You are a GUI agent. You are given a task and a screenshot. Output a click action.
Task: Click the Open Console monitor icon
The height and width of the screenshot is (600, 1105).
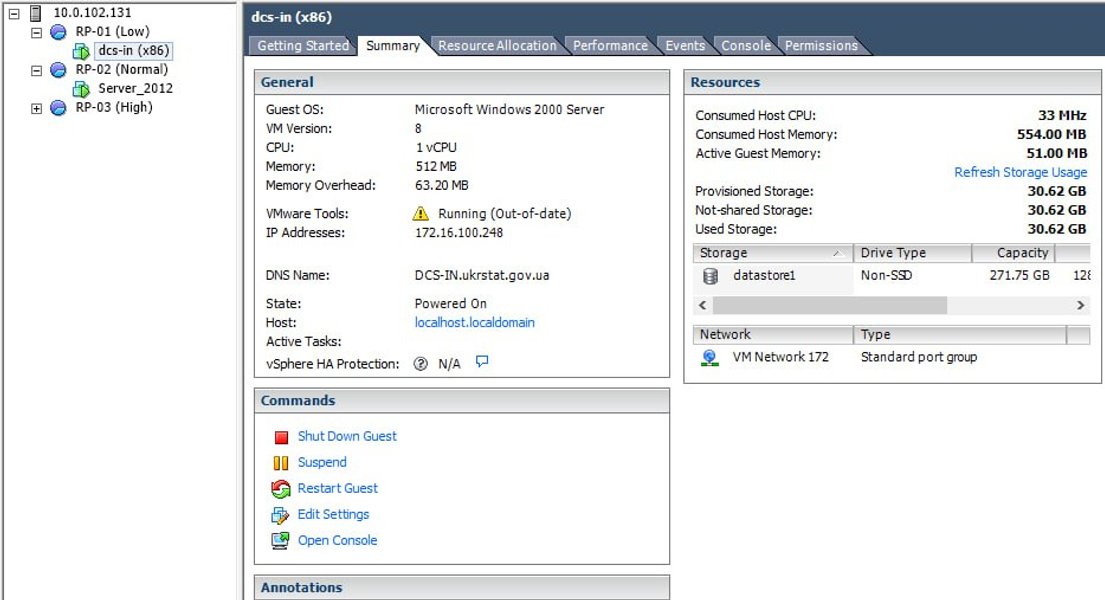280,541
